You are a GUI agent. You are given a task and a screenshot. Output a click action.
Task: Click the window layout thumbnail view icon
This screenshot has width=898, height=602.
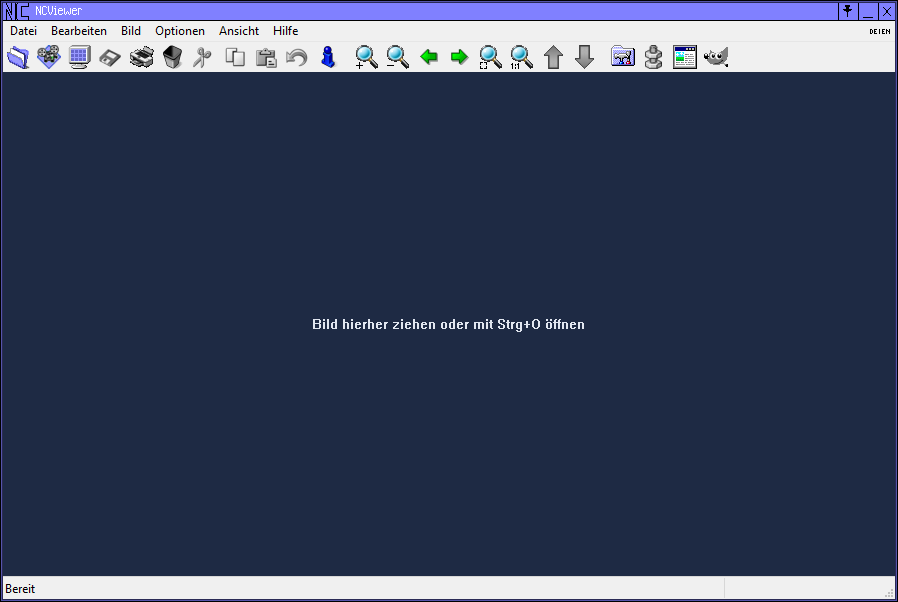coord(684,57)
